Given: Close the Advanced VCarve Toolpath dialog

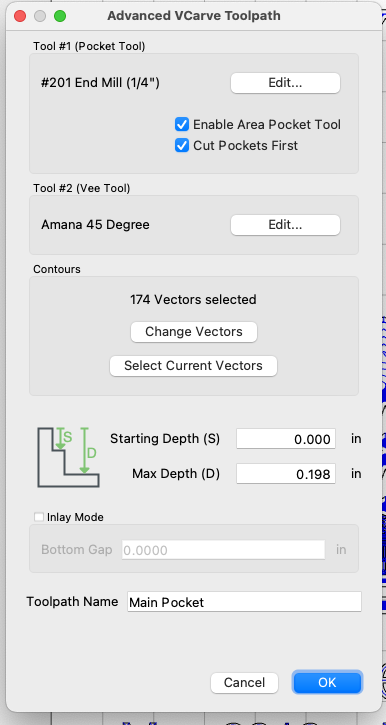Looking at the screenshot, I should 20,16.
